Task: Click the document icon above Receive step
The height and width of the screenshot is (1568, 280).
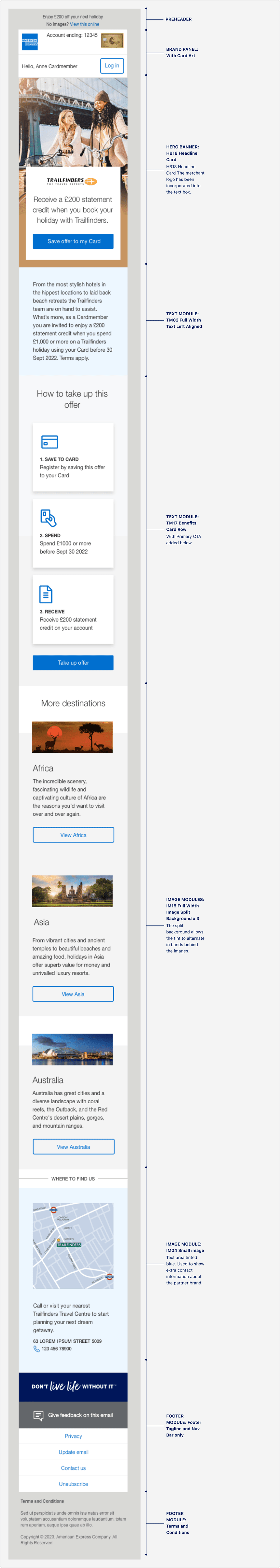Action: (x=46, y=594)
